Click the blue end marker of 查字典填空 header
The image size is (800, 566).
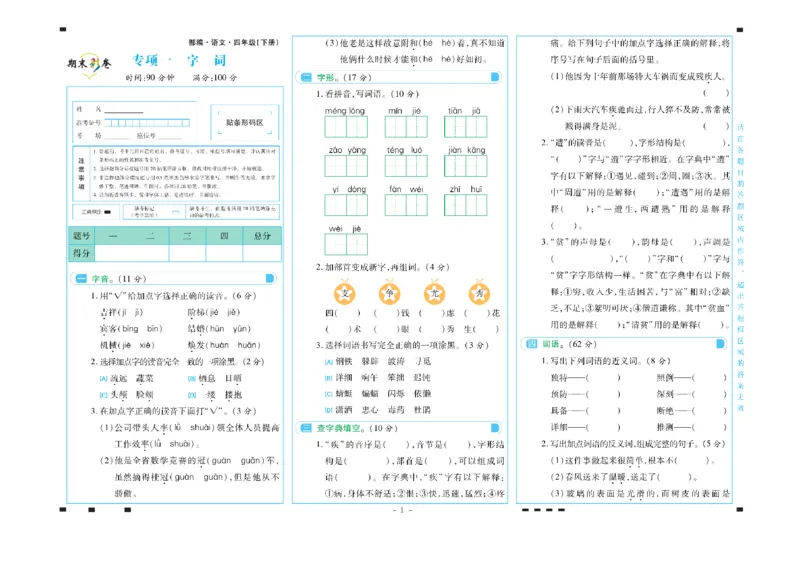495,428
